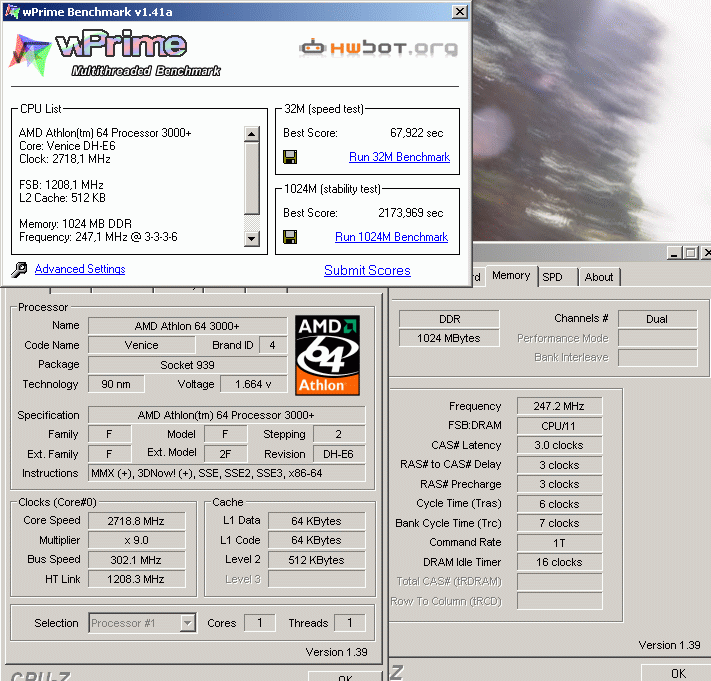
Task: Click the CAS# Latency value 3.0 clocks
Action: click(x=559, y=445)
